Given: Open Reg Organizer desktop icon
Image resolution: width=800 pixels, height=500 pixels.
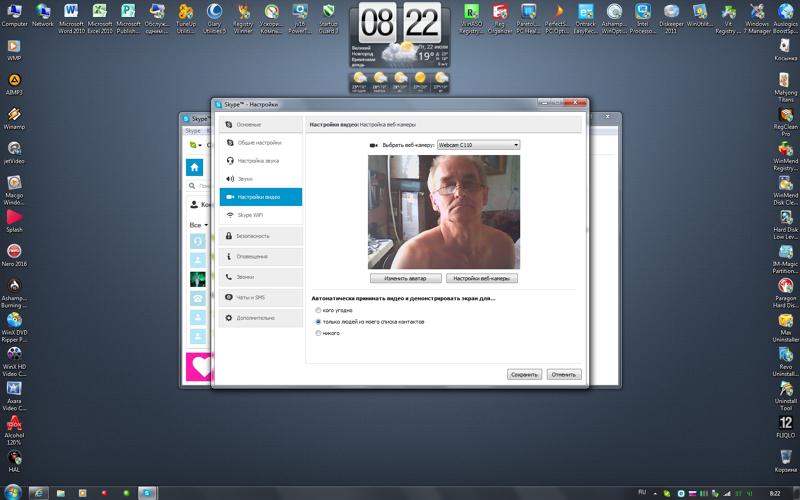Looking at the screenshot, I should [x=500, y=18].
